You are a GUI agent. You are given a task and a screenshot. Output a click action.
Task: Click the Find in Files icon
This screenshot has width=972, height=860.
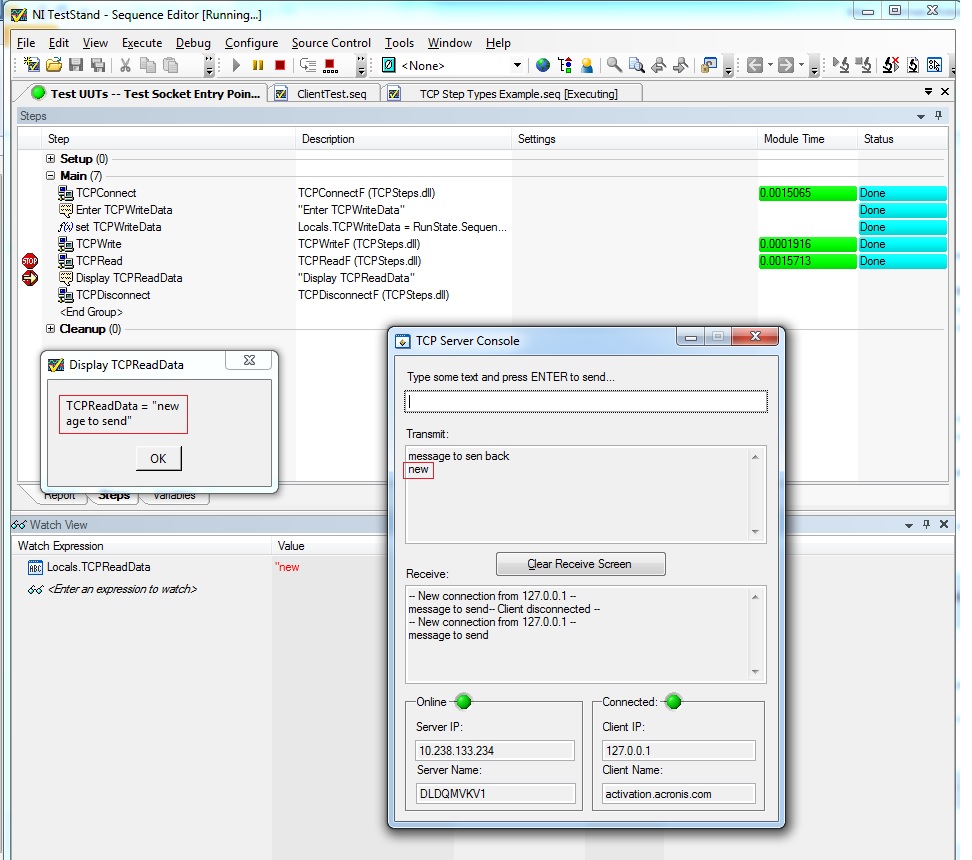pos(636,64)
